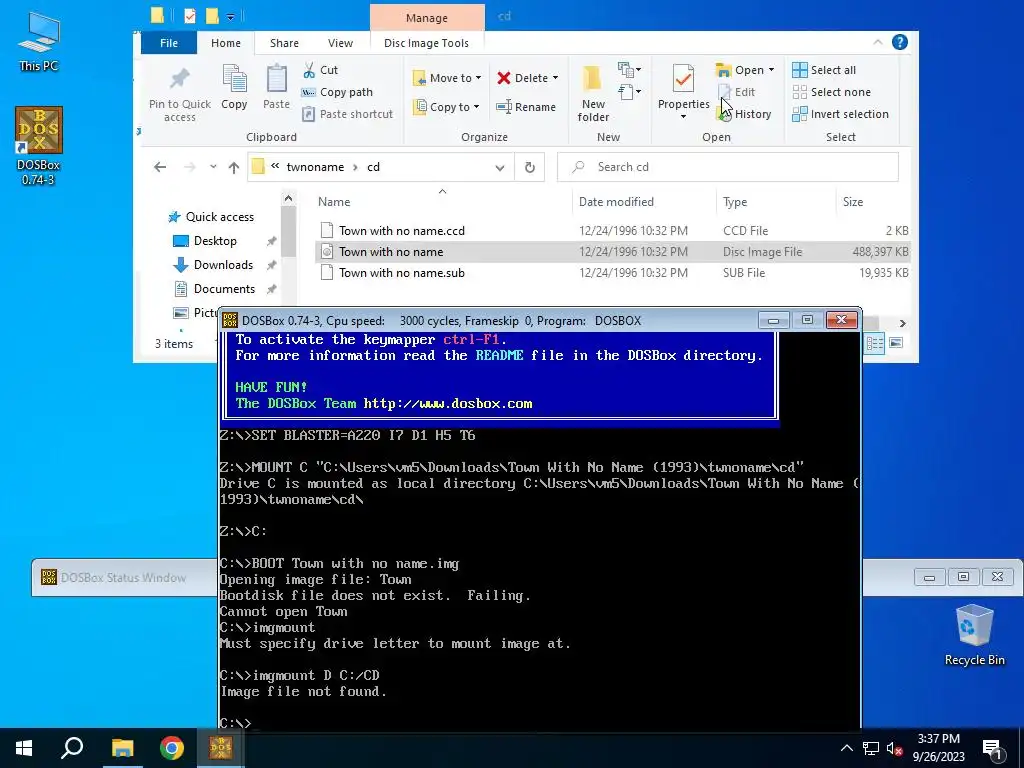Click the Windows Start button
The height and width of the screenshot is (768, 1024).
click(24, 748)
